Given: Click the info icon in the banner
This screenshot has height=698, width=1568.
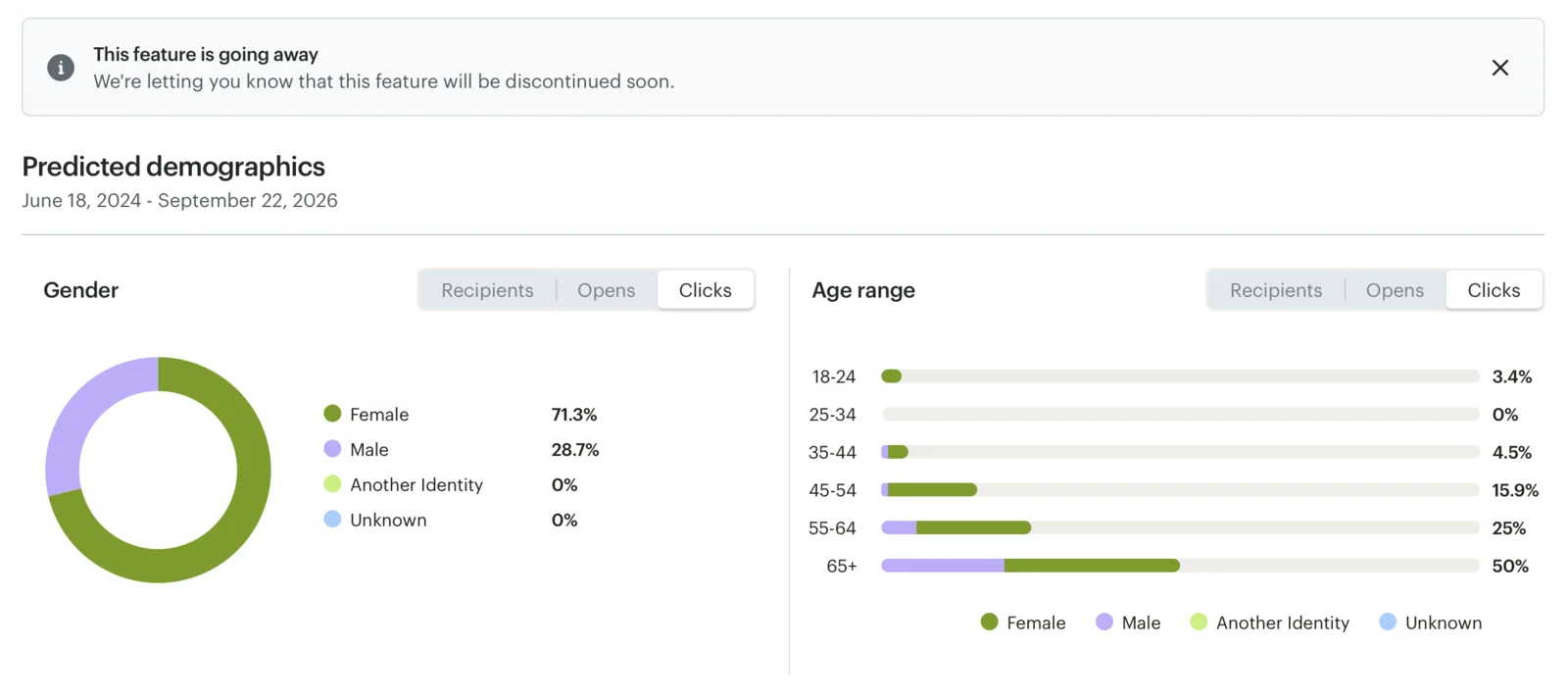Looking at the screenshot, I should coord(61,68).
